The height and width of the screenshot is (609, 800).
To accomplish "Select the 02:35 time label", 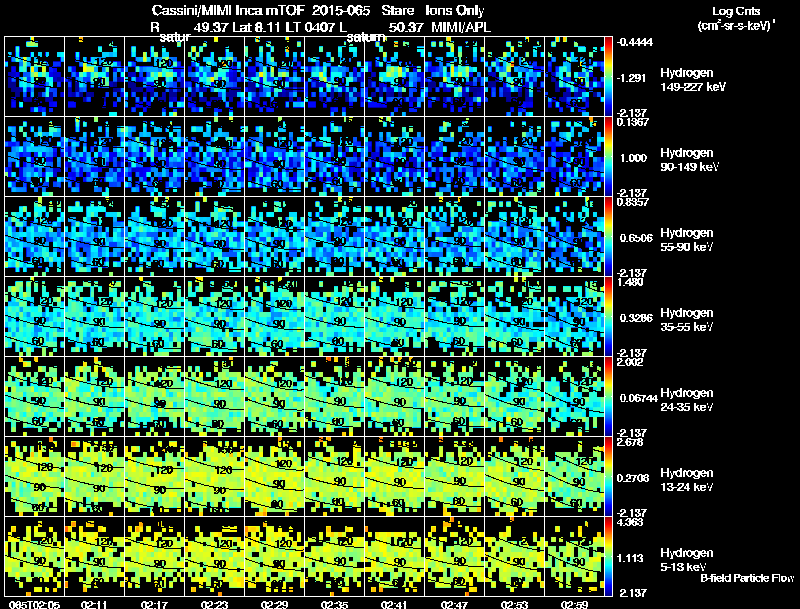I will pyautogui.click(x=335, y=604).
